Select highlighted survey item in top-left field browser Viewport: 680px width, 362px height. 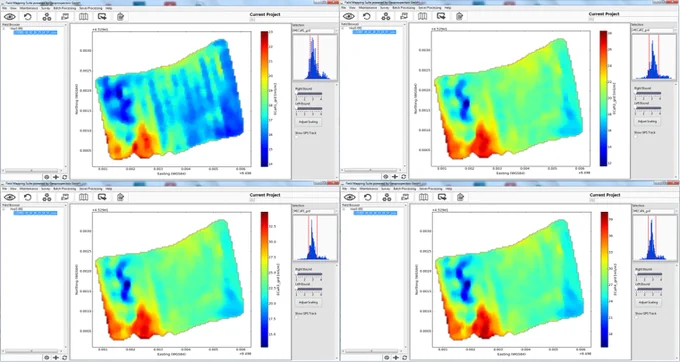point(35,33)
